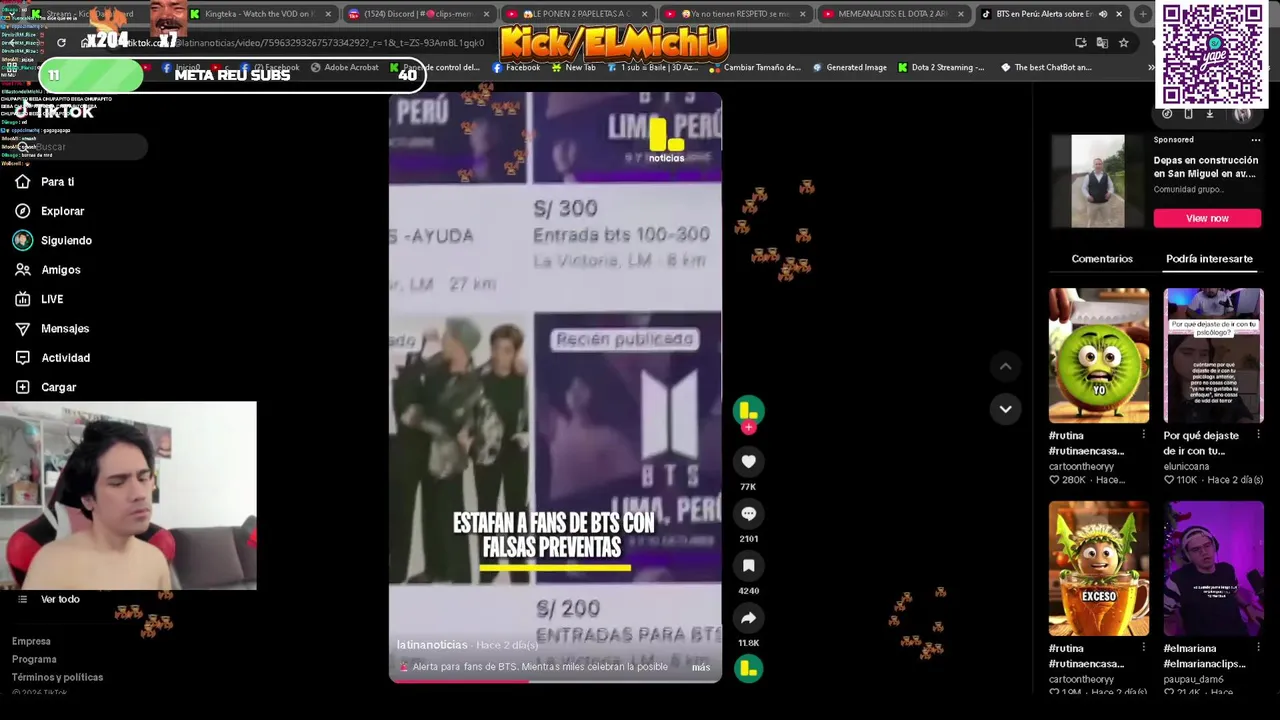Open comments with the speech bubble icon
The image size is (1280, 720).
click(x=748, y=513)
